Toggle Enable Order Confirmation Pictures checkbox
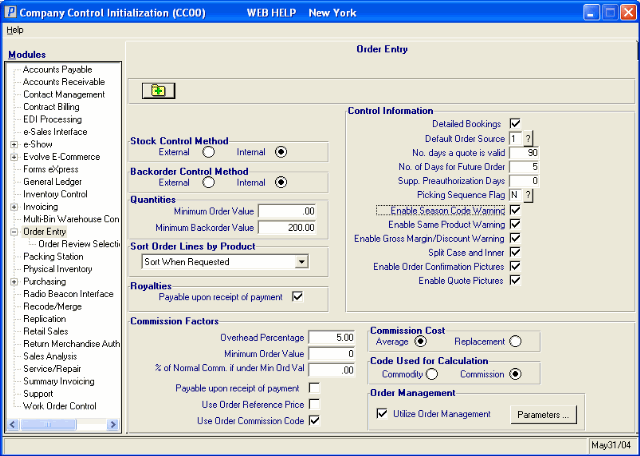 click(x=515, y=266)
